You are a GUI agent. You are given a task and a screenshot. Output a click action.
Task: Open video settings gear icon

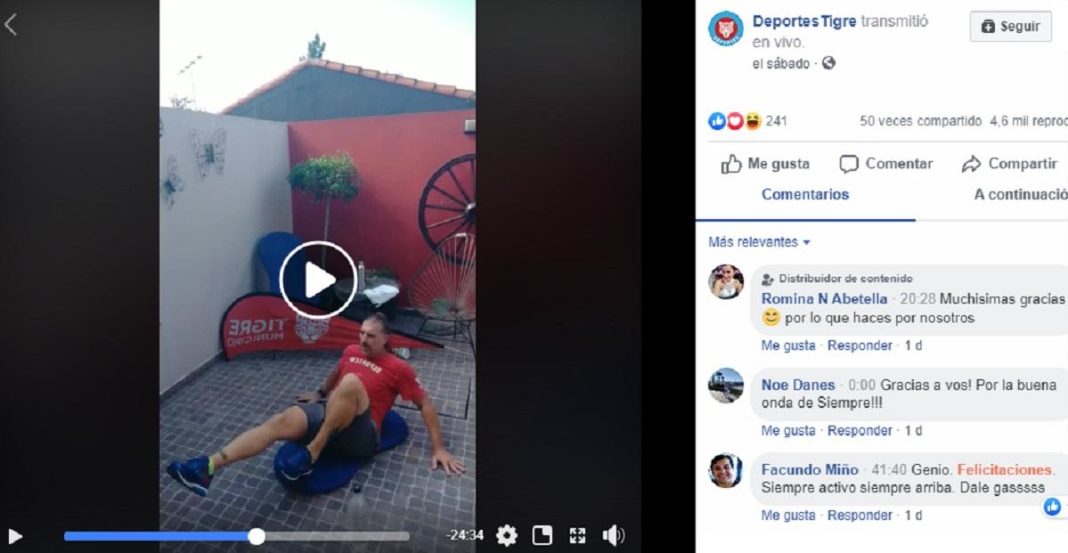tap(506, 535)
